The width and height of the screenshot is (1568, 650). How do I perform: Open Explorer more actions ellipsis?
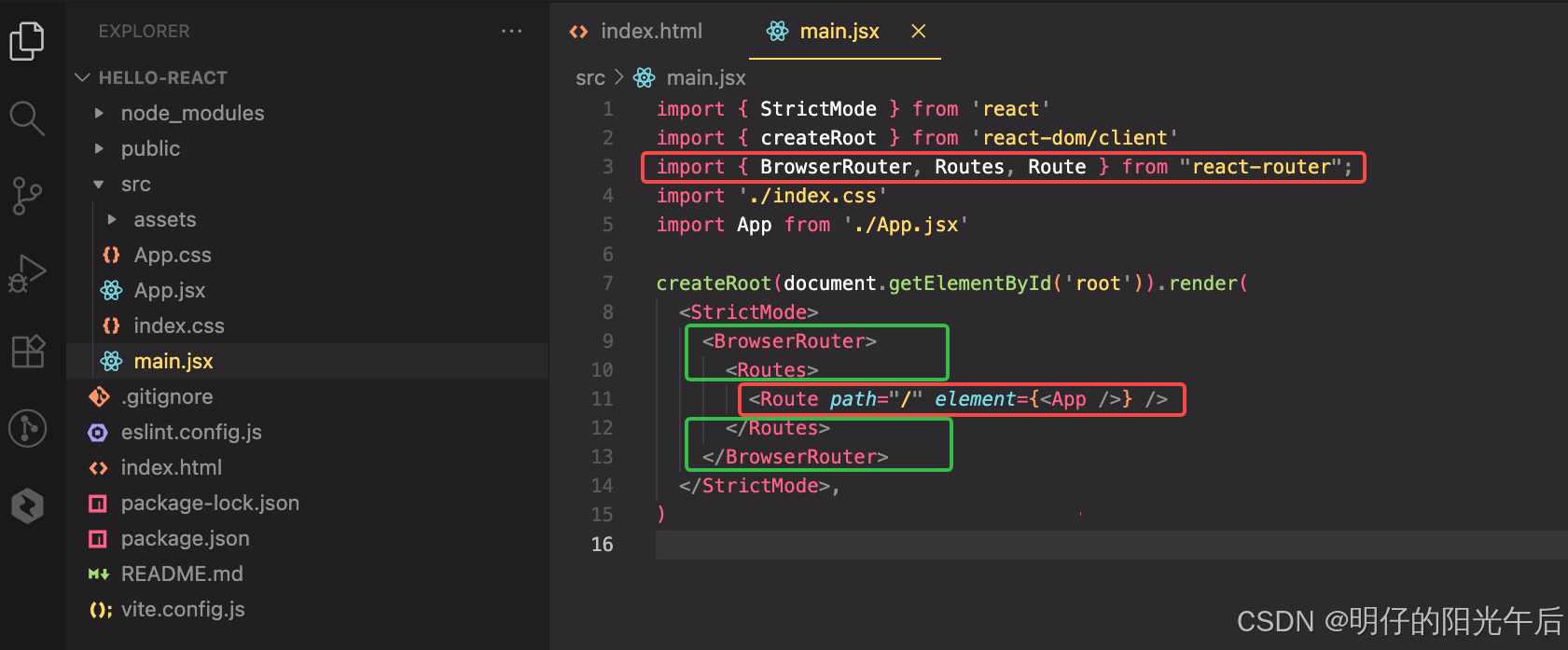pyautogui.click(x=511, y=31)
